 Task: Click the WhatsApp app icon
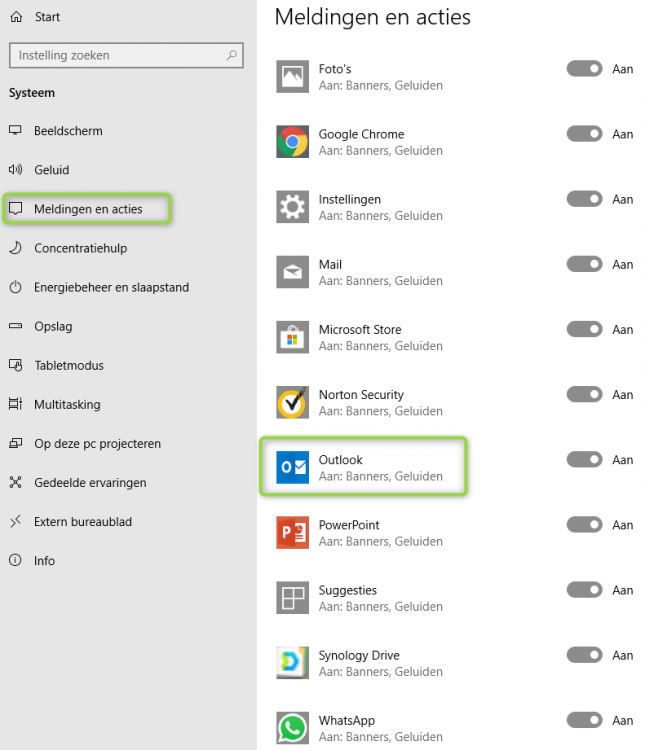[x=292, y=728]
